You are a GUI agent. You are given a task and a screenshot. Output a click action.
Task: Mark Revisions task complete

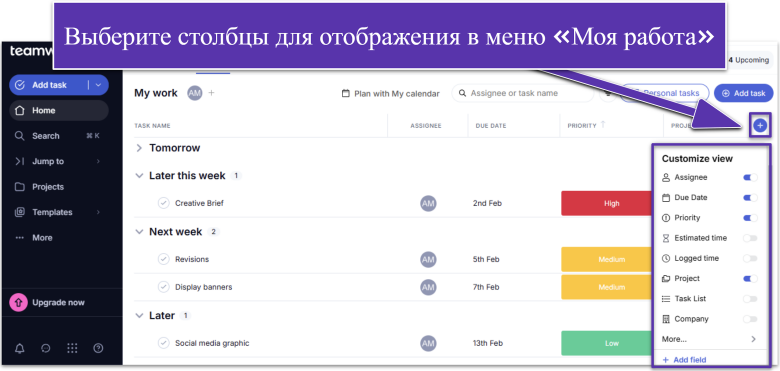point(163,259)
